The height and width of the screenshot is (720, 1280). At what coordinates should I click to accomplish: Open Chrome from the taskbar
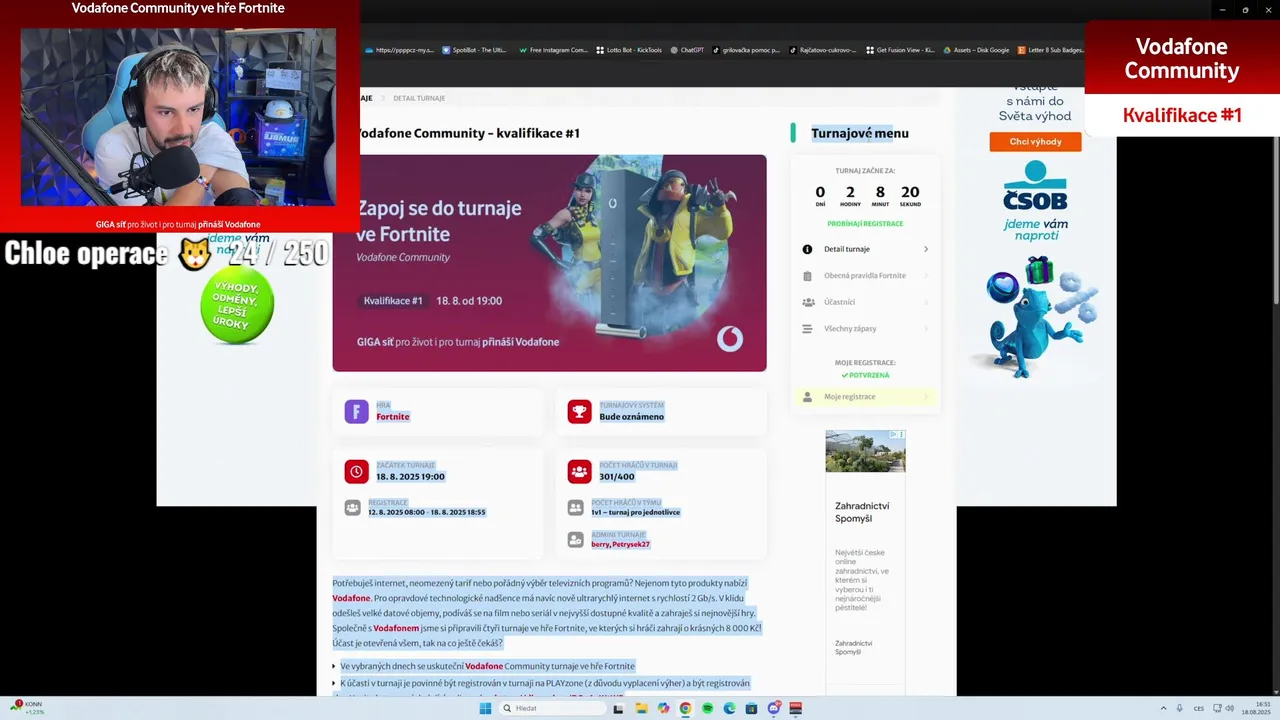click(685, 708)
